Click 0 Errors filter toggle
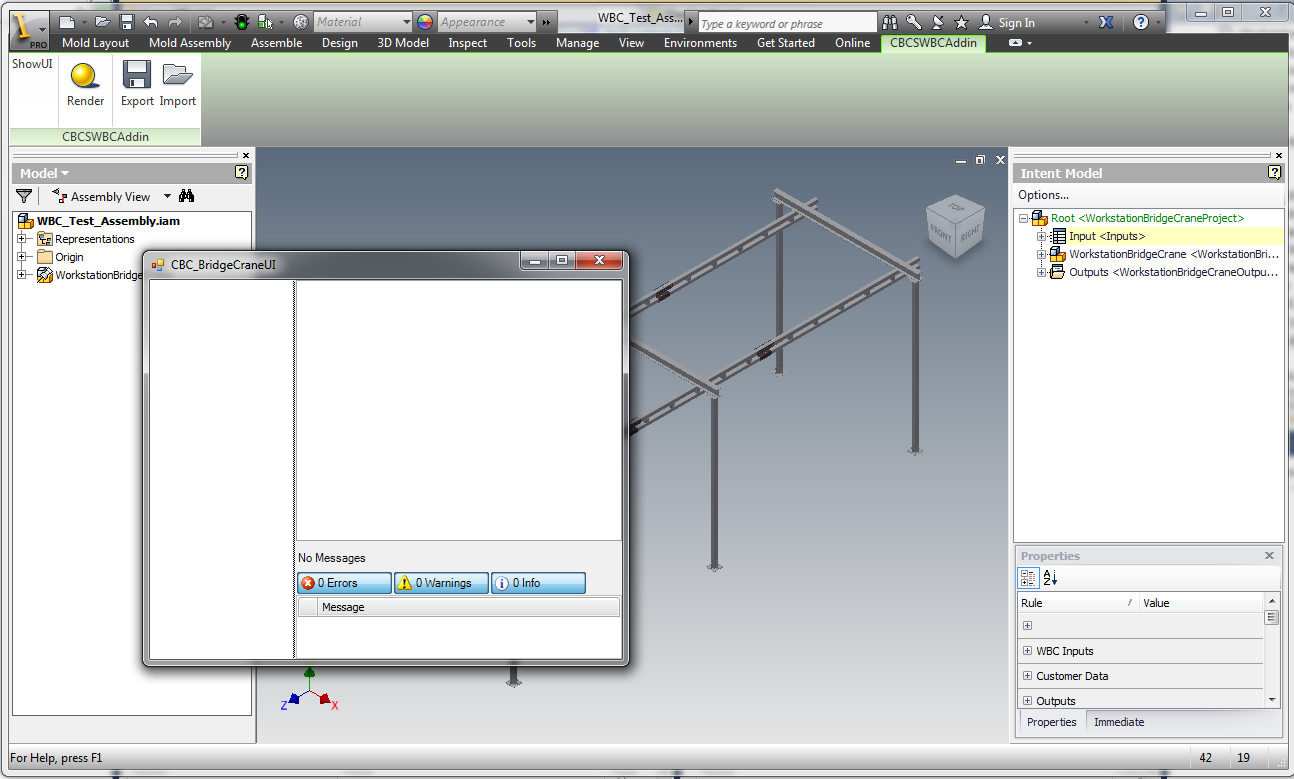This screenshot has height=779, width=1294. coord(343,583)
